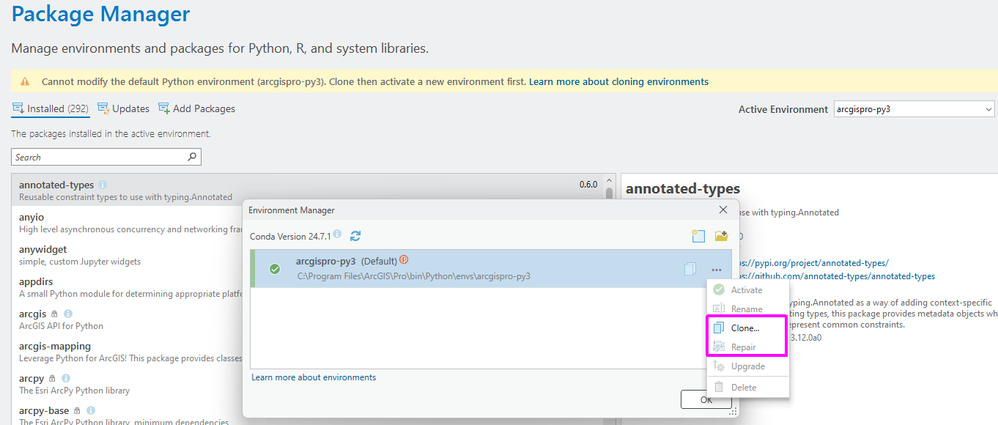Click the Installed tab icon
The image size is (998, 425).
pyautogui.click(x=18, y=108)
